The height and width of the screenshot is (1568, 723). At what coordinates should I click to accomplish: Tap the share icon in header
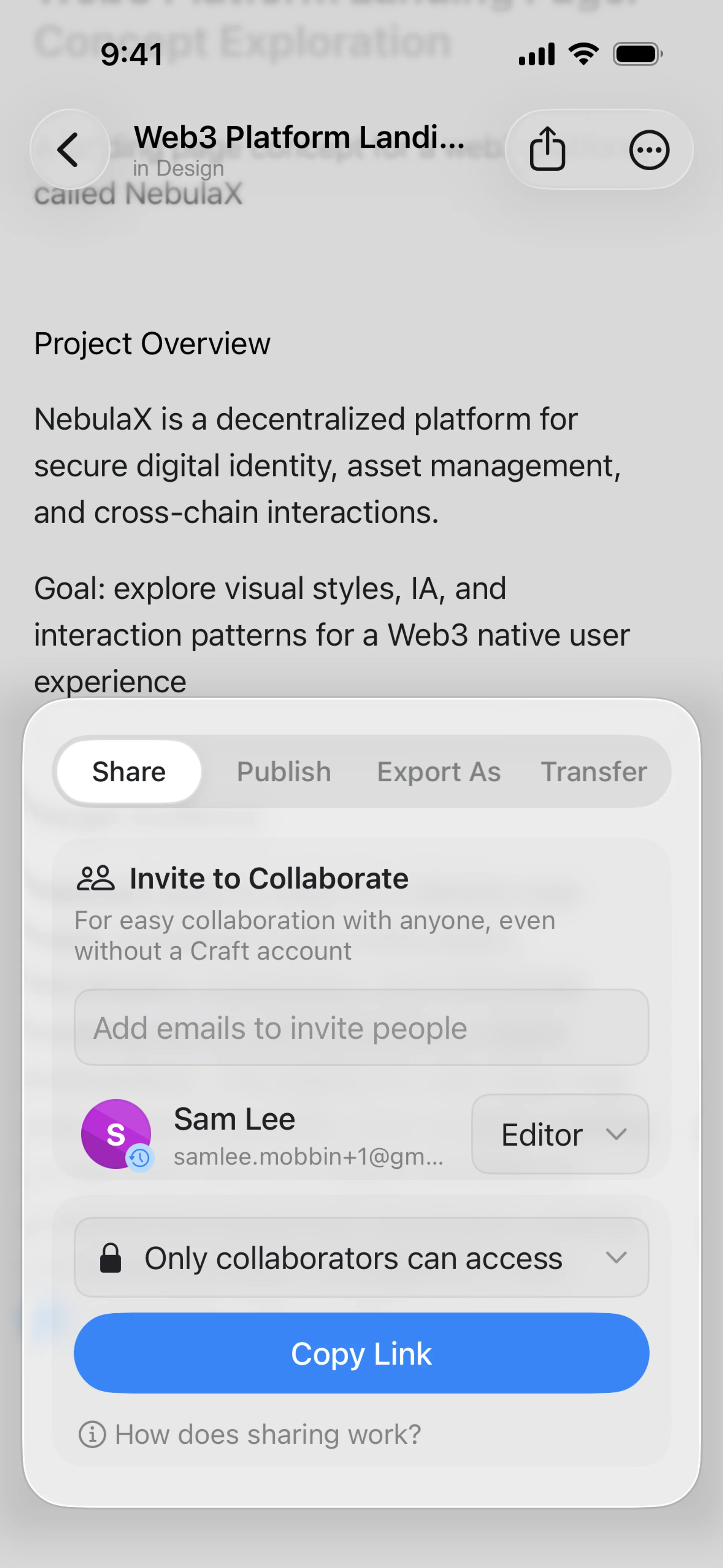547,149
